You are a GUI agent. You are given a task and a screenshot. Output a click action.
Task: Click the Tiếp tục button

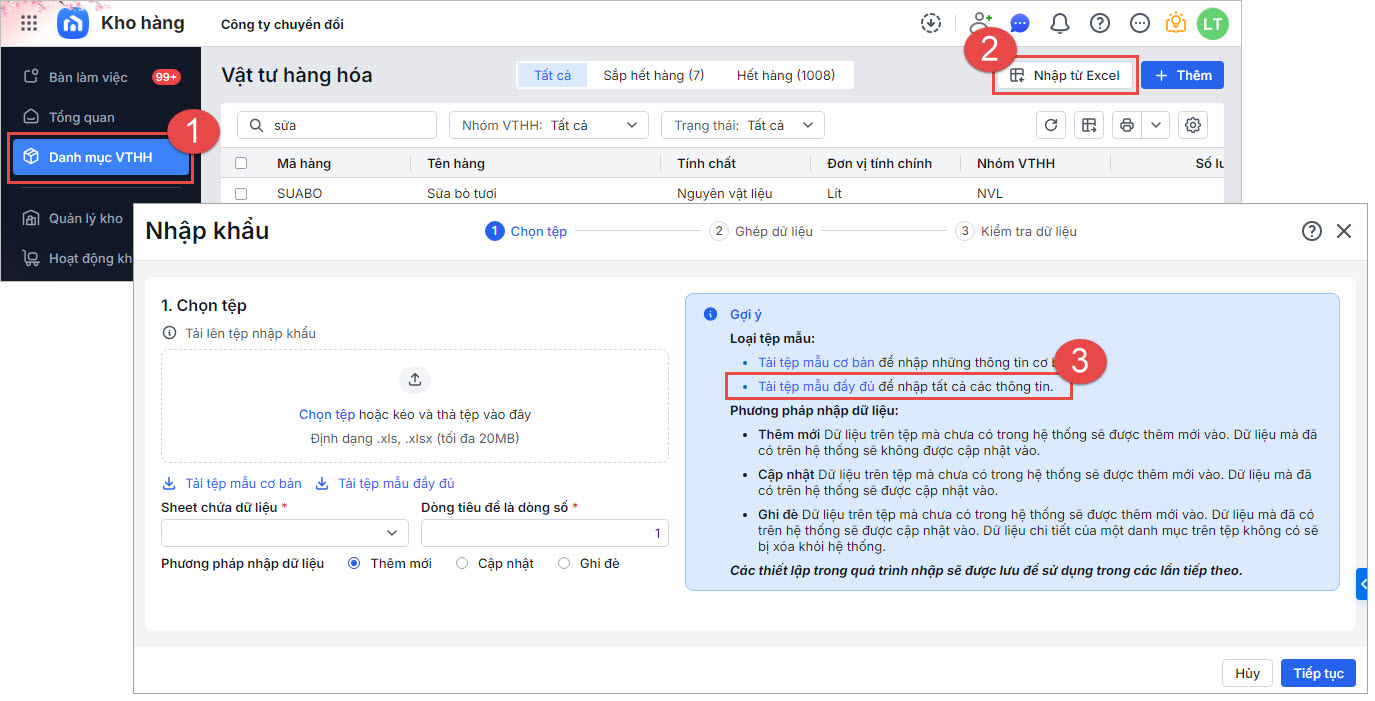[1317, 673]
